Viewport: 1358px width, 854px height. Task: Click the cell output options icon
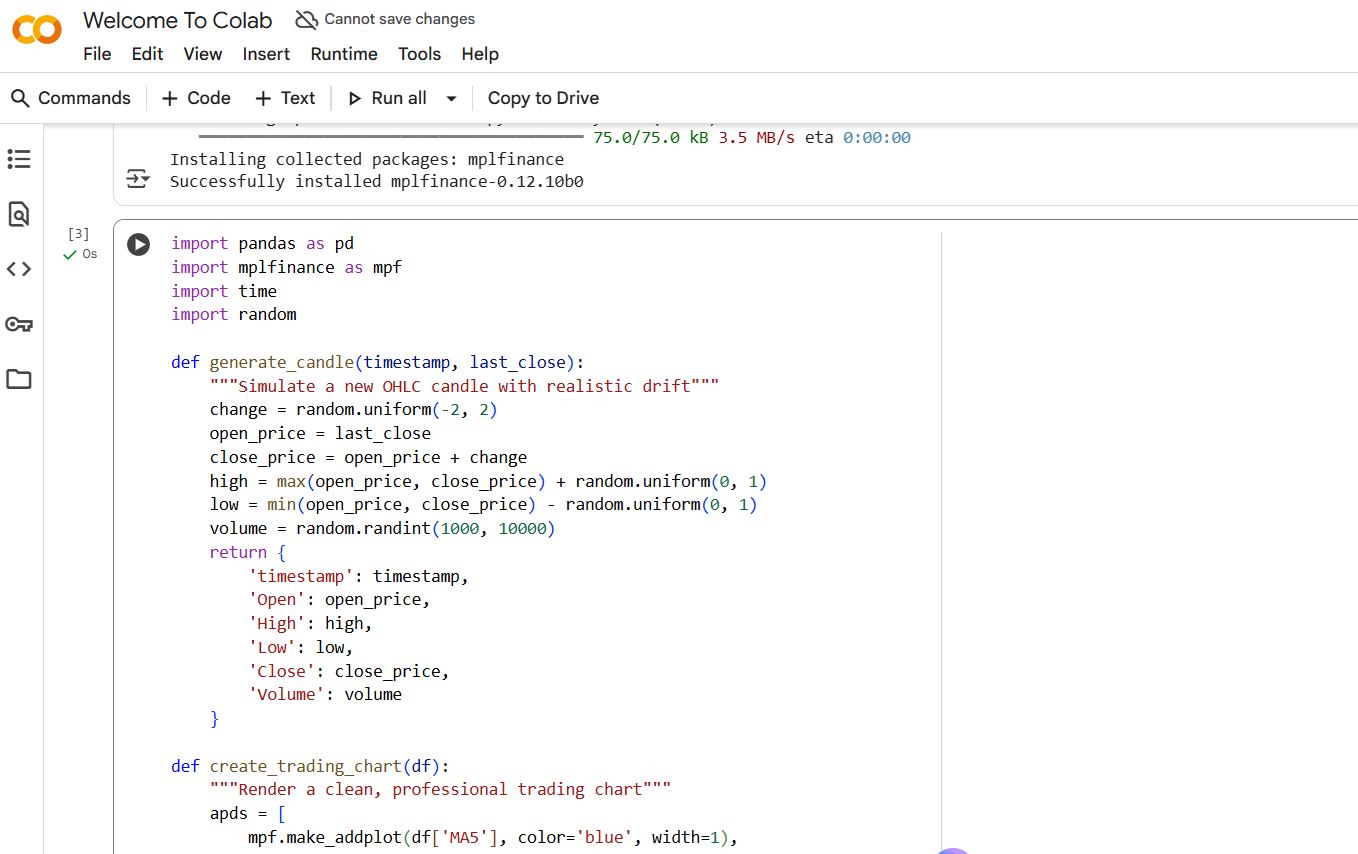[x=136, y=179]
